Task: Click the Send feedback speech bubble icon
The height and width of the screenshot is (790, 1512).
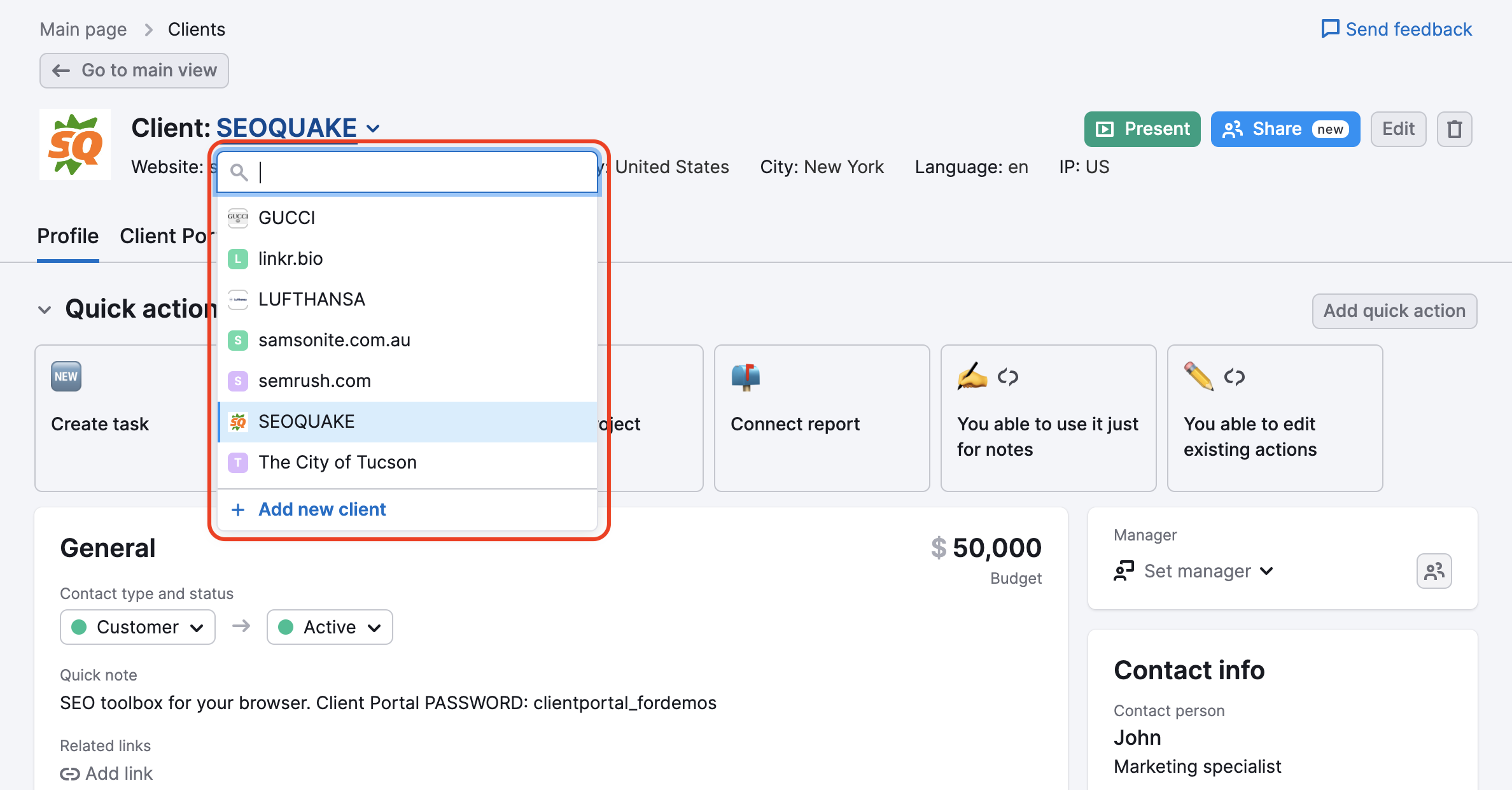Action: point(1330,29)
